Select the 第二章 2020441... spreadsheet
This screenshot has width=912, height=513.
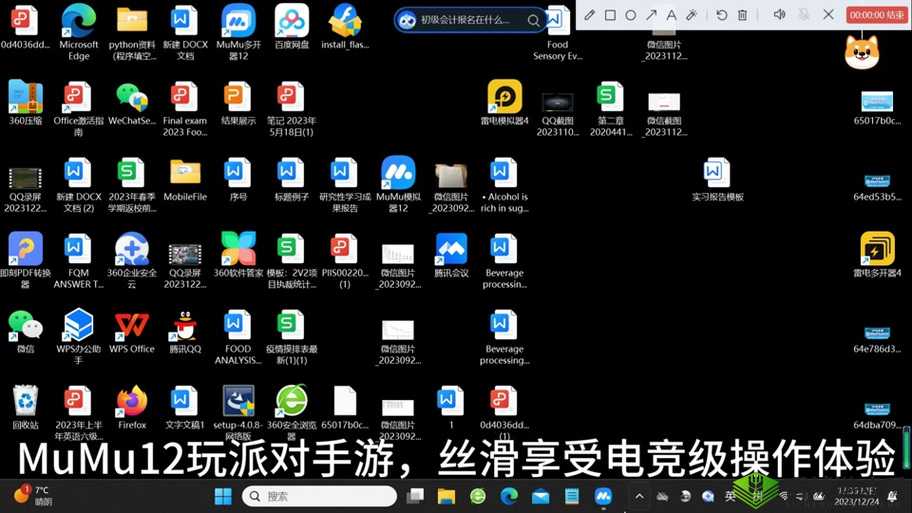pos(611,109)
